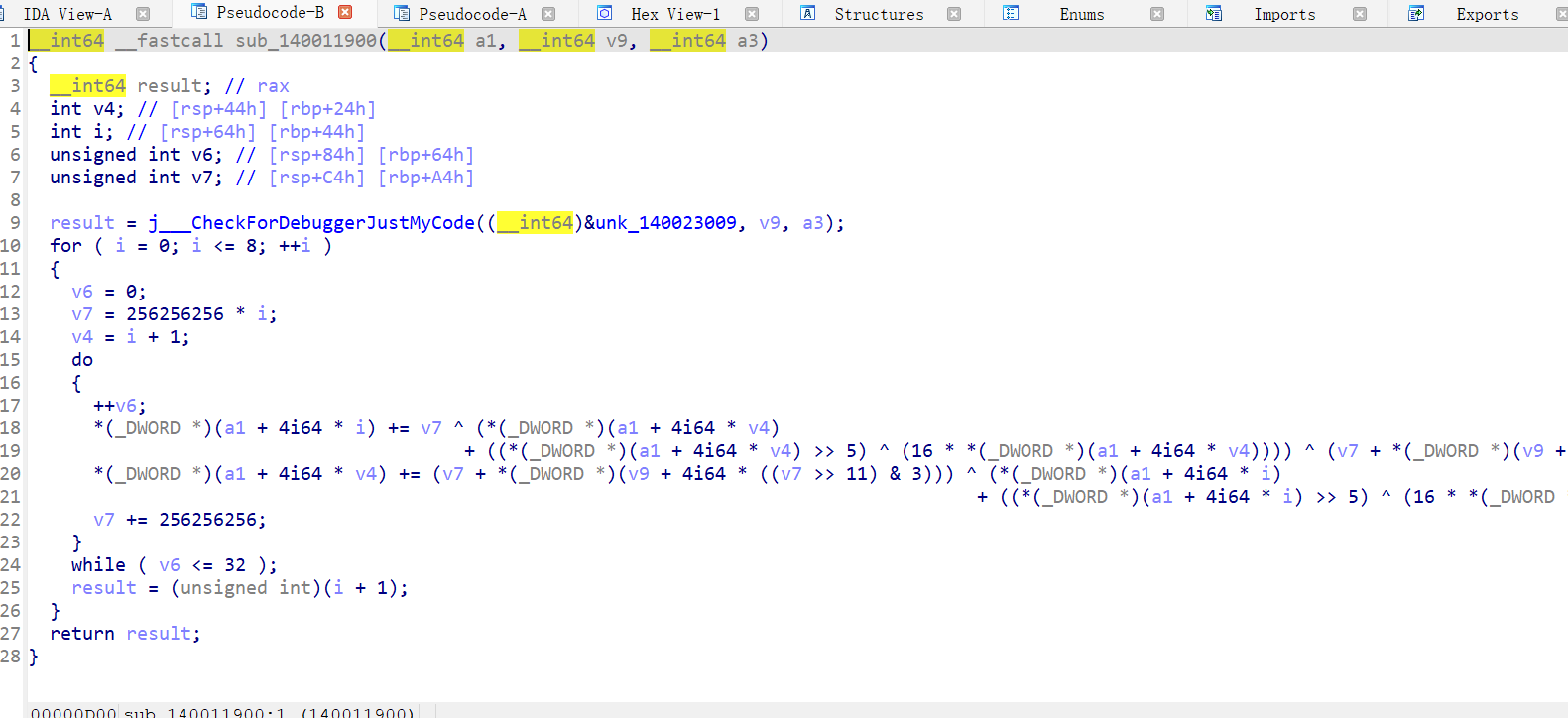Image resolution: width=1568 pixels, height=718 pixels.
Task: Click '(unsigned int)' cast on line 25
Action: (x=246, y=587)
